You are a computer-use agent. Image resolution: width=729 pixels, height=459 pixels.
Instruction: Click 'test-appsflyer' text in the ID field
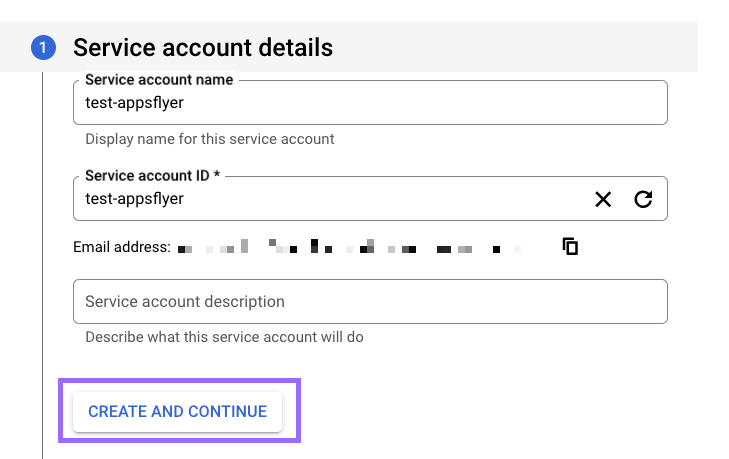(134, 199)
